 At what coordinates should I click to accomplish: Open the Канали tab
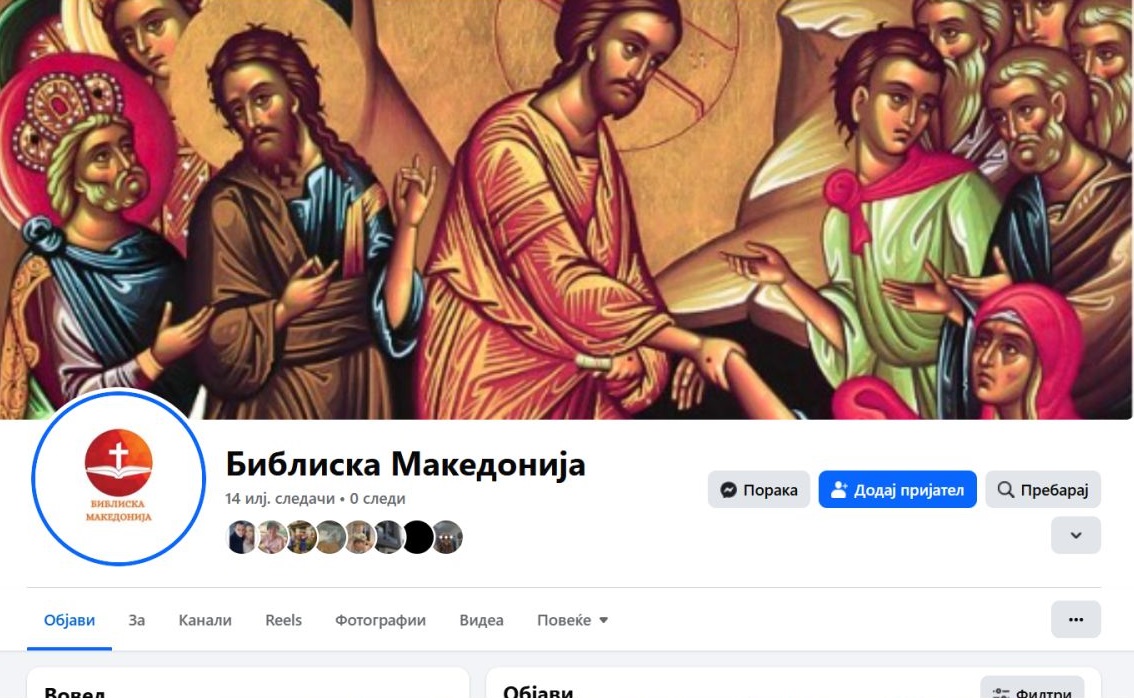tap(205, 620)
